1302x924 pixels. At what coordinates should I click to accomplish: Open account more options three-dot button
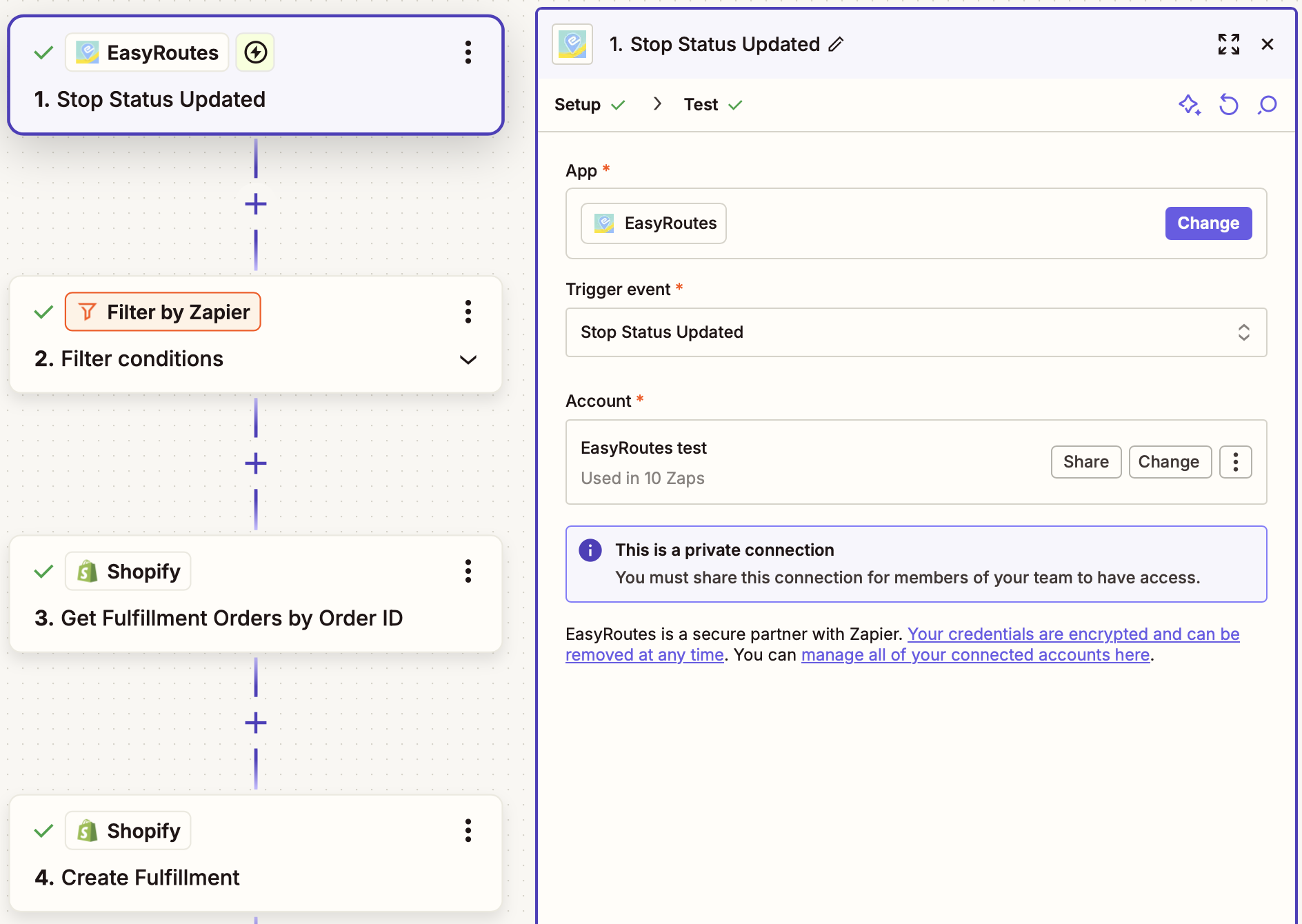[x=1236, y=462]
